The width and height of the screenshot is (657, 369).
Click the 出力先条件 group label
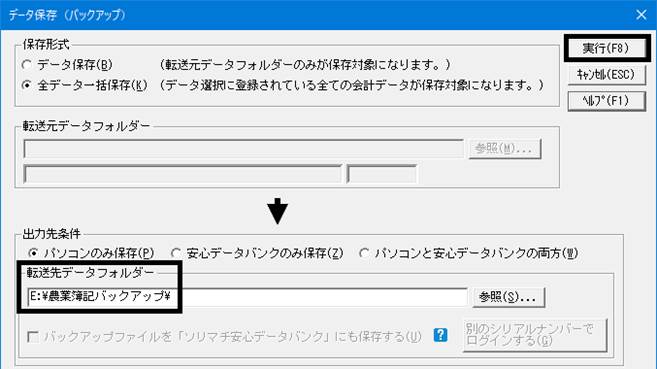pyautogui.click(x=52, y=234)
